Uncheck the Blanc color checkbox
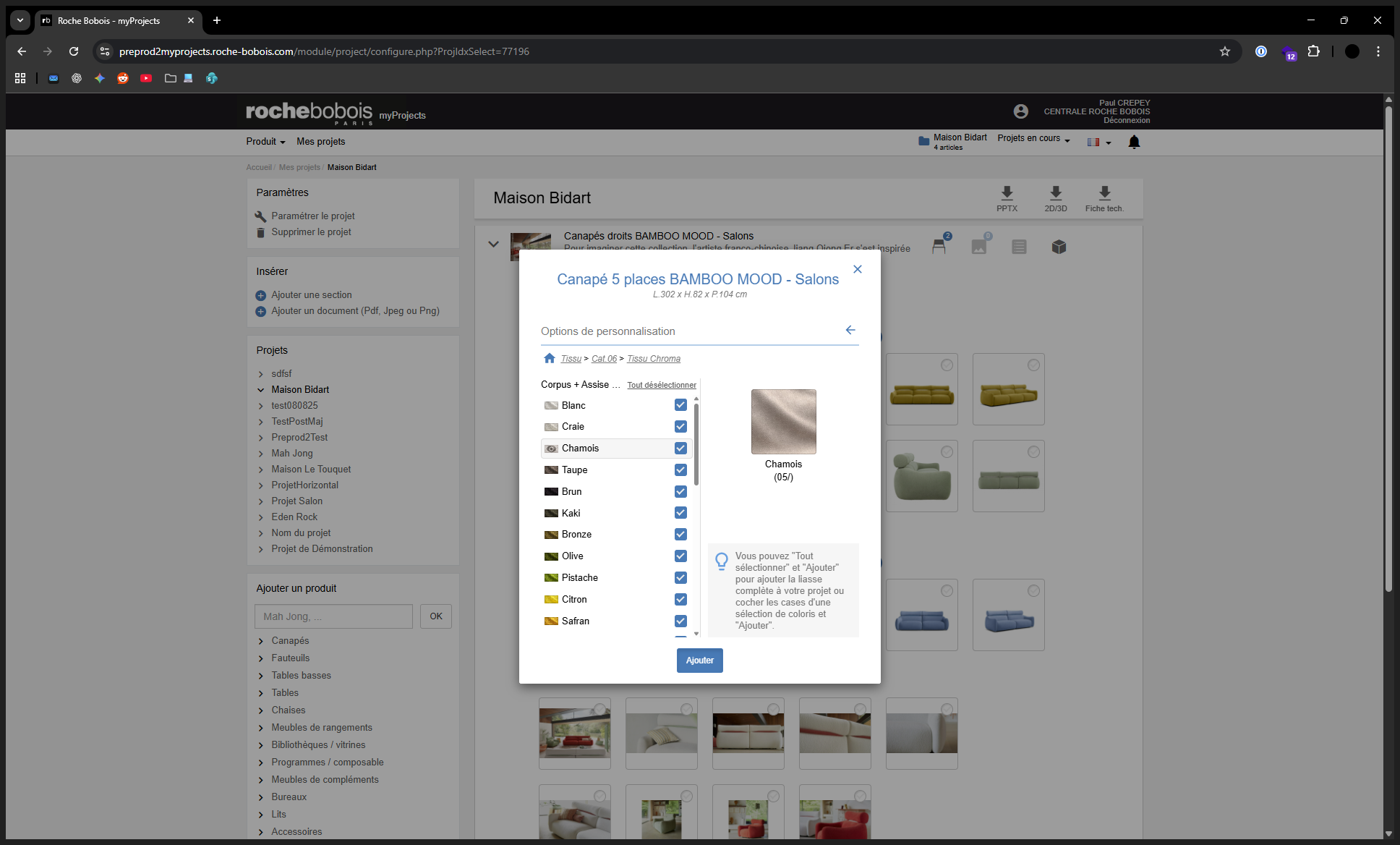 pyautogui.click(x=680, y=405)
